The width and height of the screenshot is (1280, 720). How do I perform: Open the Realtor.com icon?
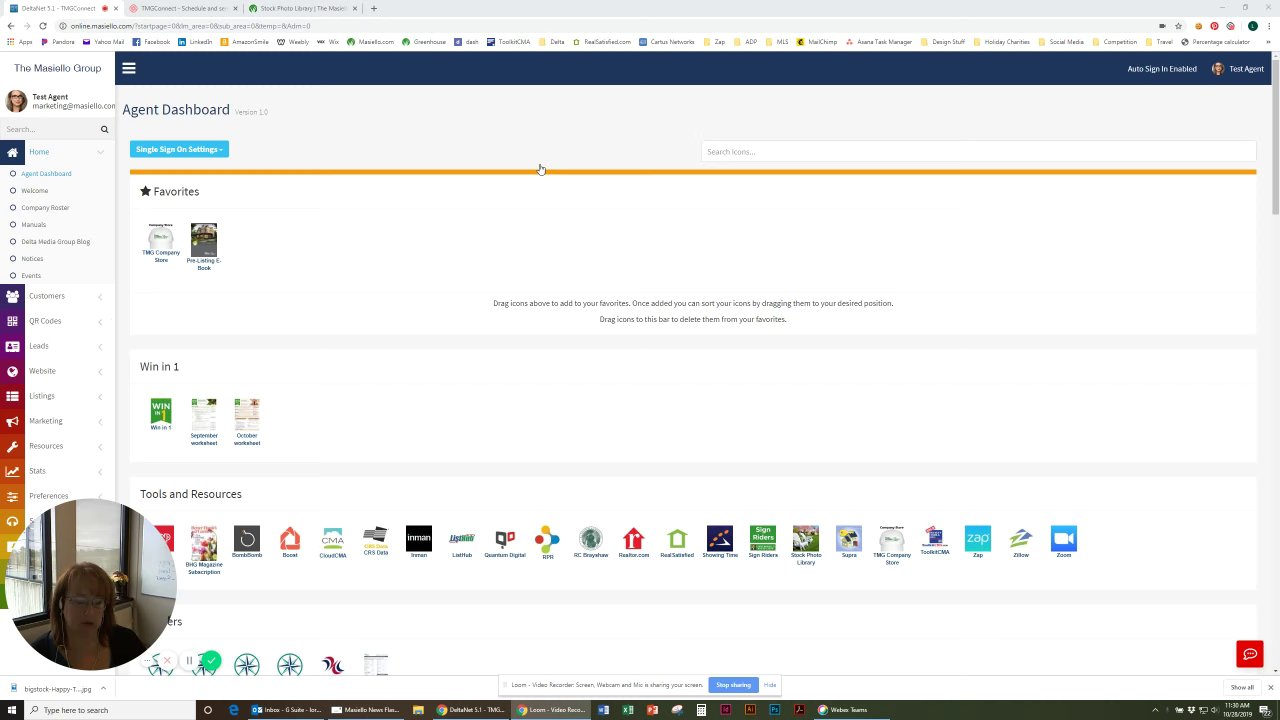(634, 542)
